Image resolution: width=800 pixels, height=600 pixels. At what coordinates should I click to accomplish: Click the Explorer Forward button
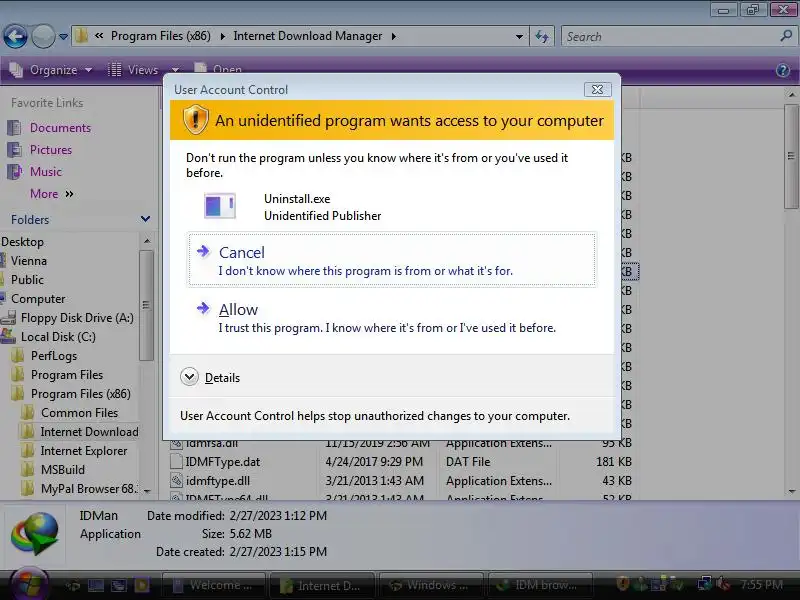pyautogui.click(x=43, y=36)
